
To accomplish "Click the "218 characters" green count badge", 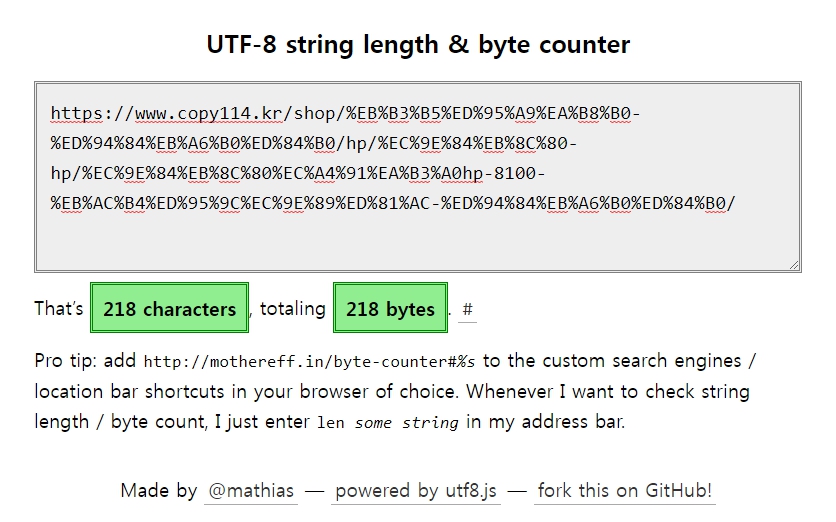I will (169, 309).
